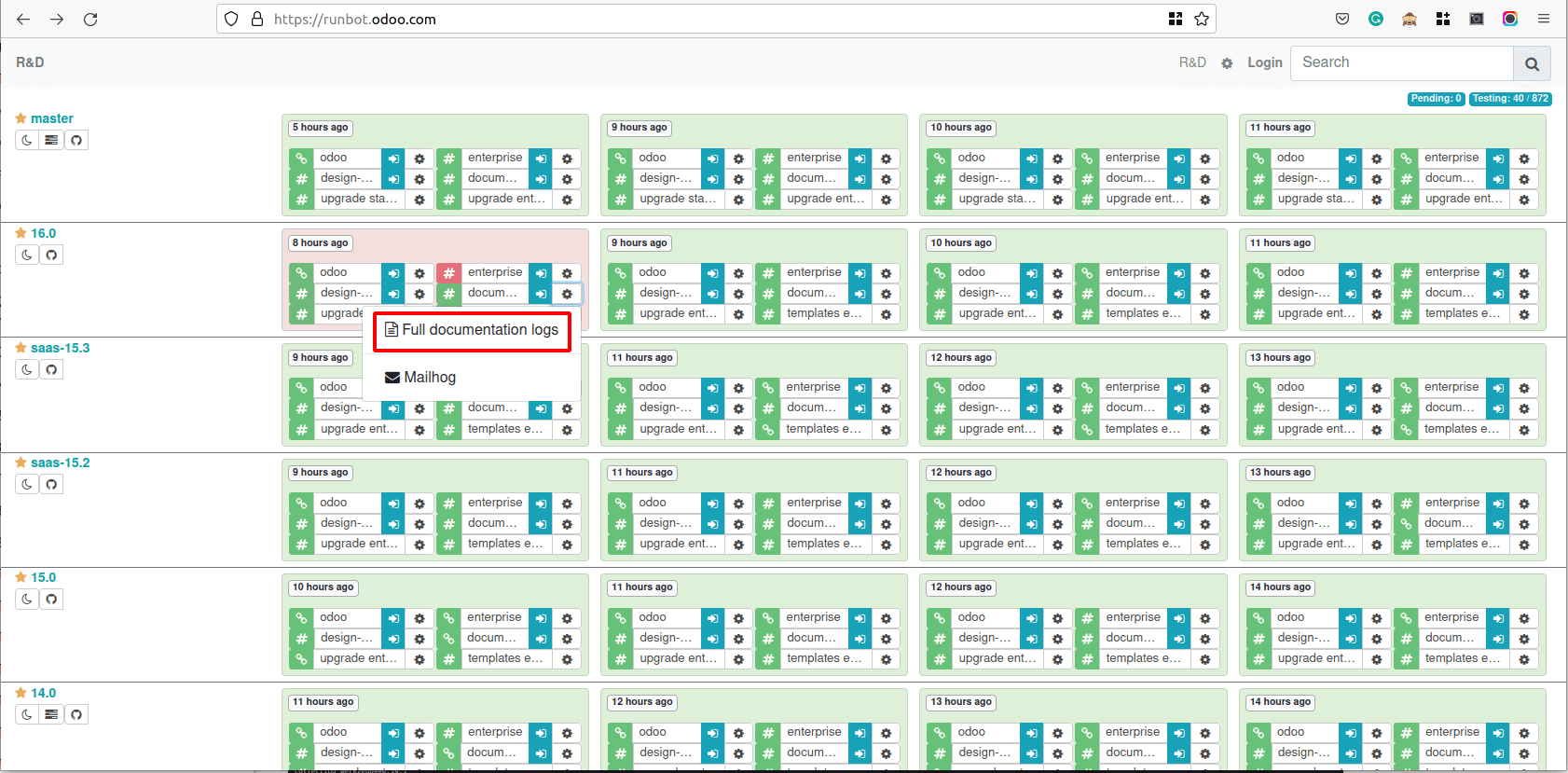Click the Grammarly extension icon in the browser toolbar

1376,19
